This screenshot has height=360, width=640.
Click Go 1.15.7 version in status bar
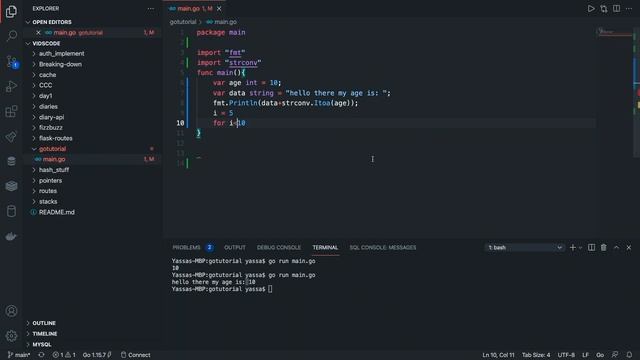(97, 355)
